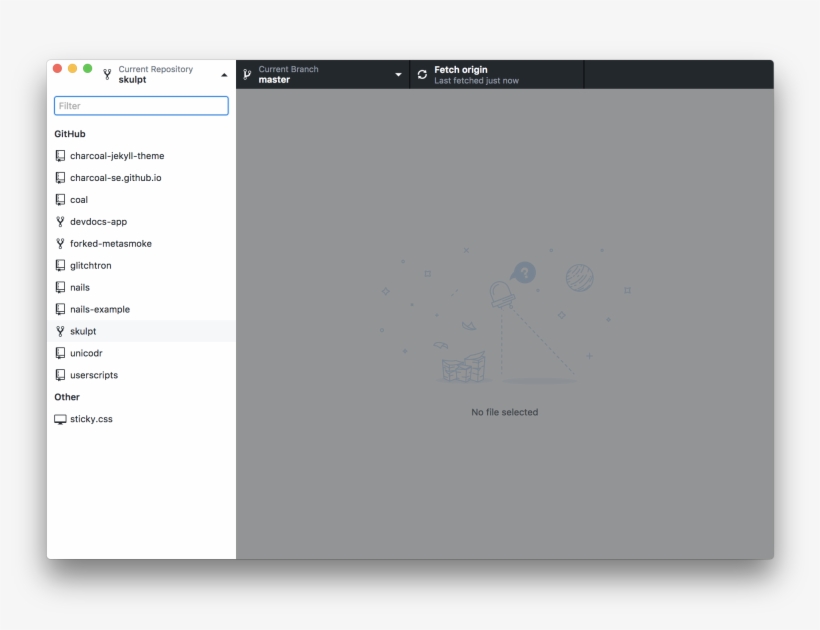Collapse the Current Repository dropdown arrow
The width and height of the screenshot is (820, 630).
(x=224, y=75)
